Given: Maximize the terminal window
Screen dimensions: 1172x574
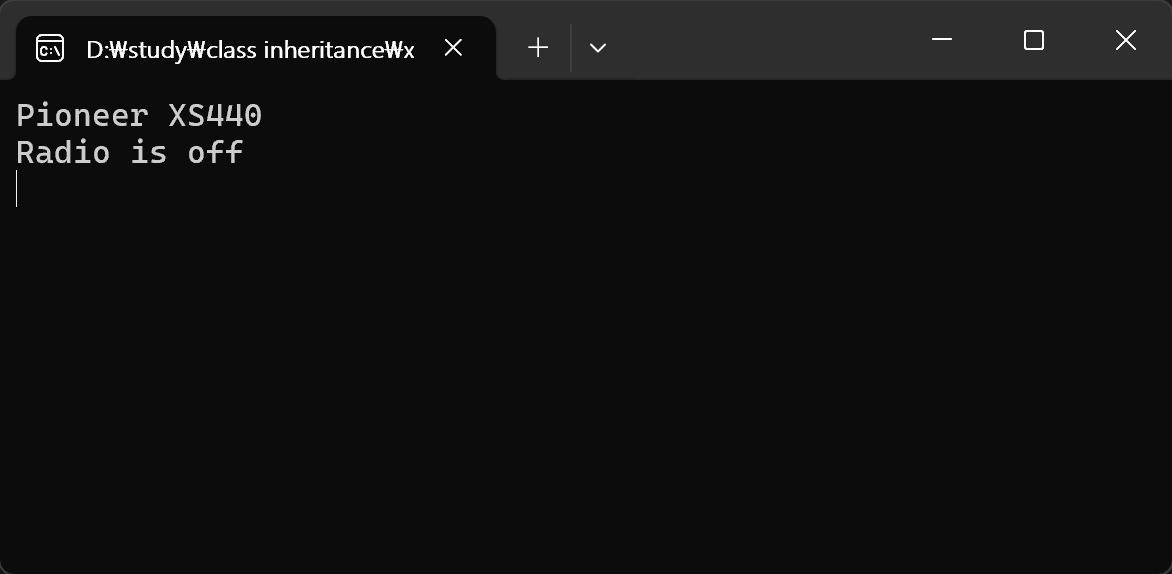Looking at the screenshot, I should [x=1034, y=40].
